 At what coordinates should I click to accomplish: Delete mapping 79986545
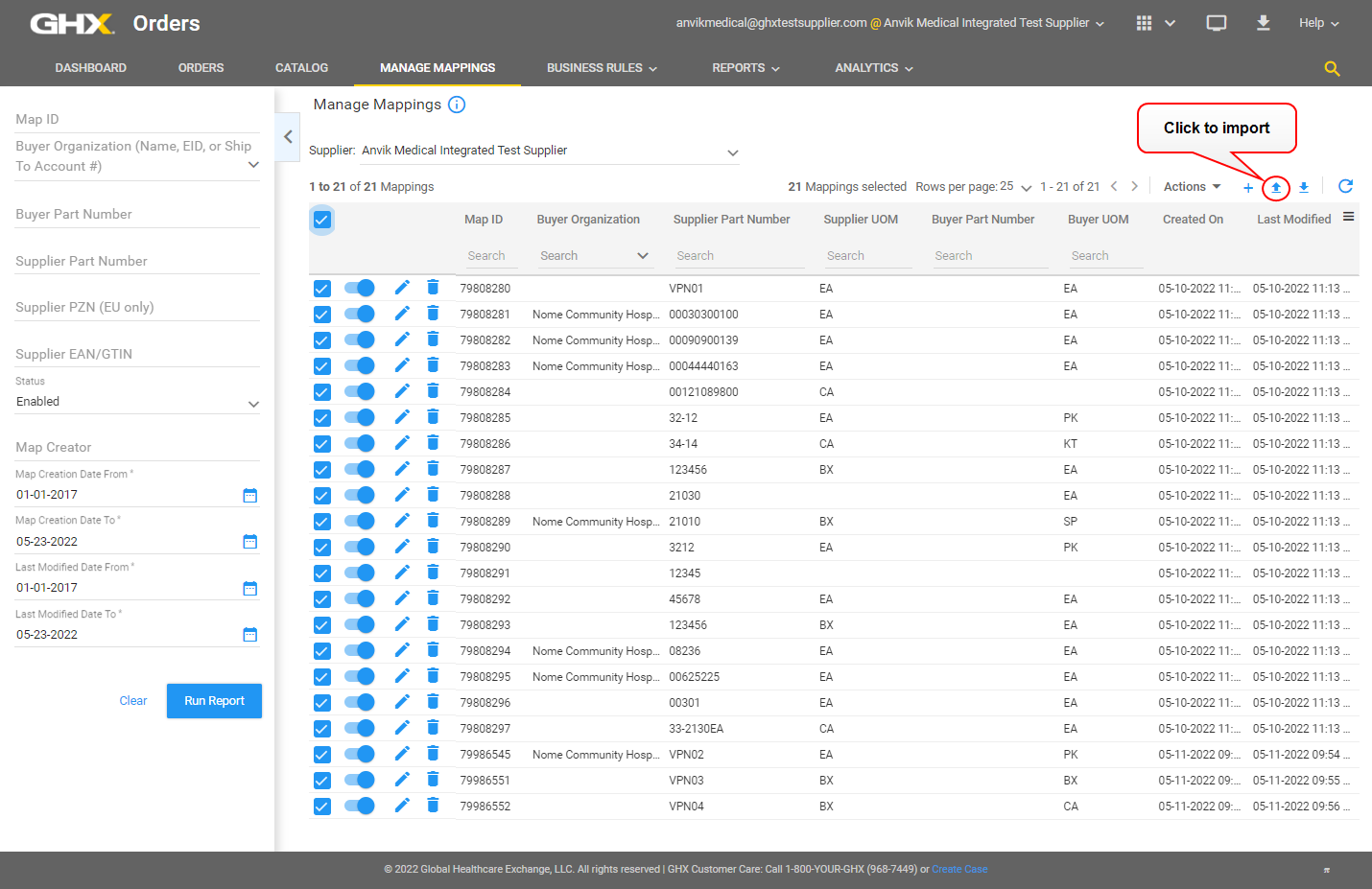pos(433,754)
